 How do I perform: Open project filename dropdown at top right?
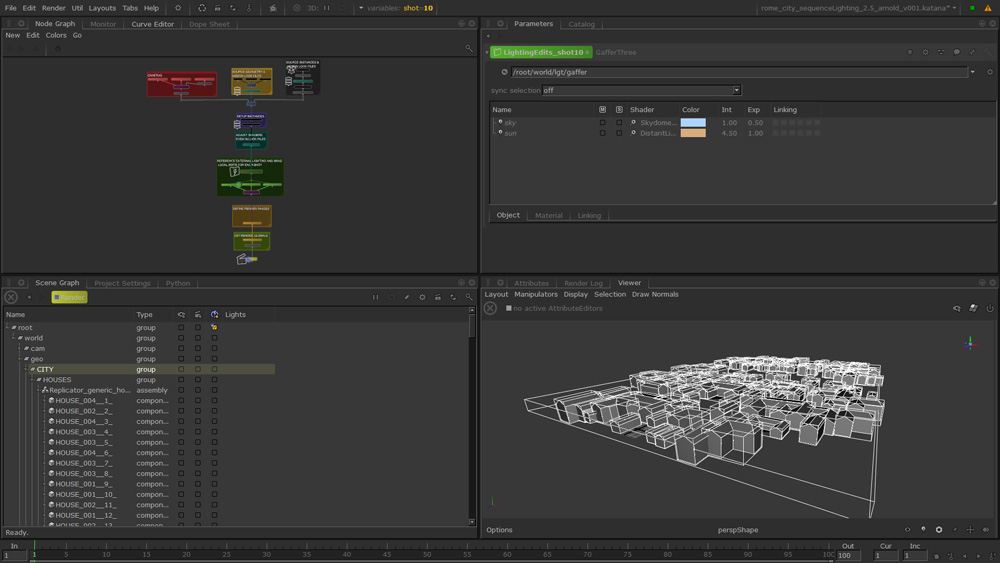[955, 8]
